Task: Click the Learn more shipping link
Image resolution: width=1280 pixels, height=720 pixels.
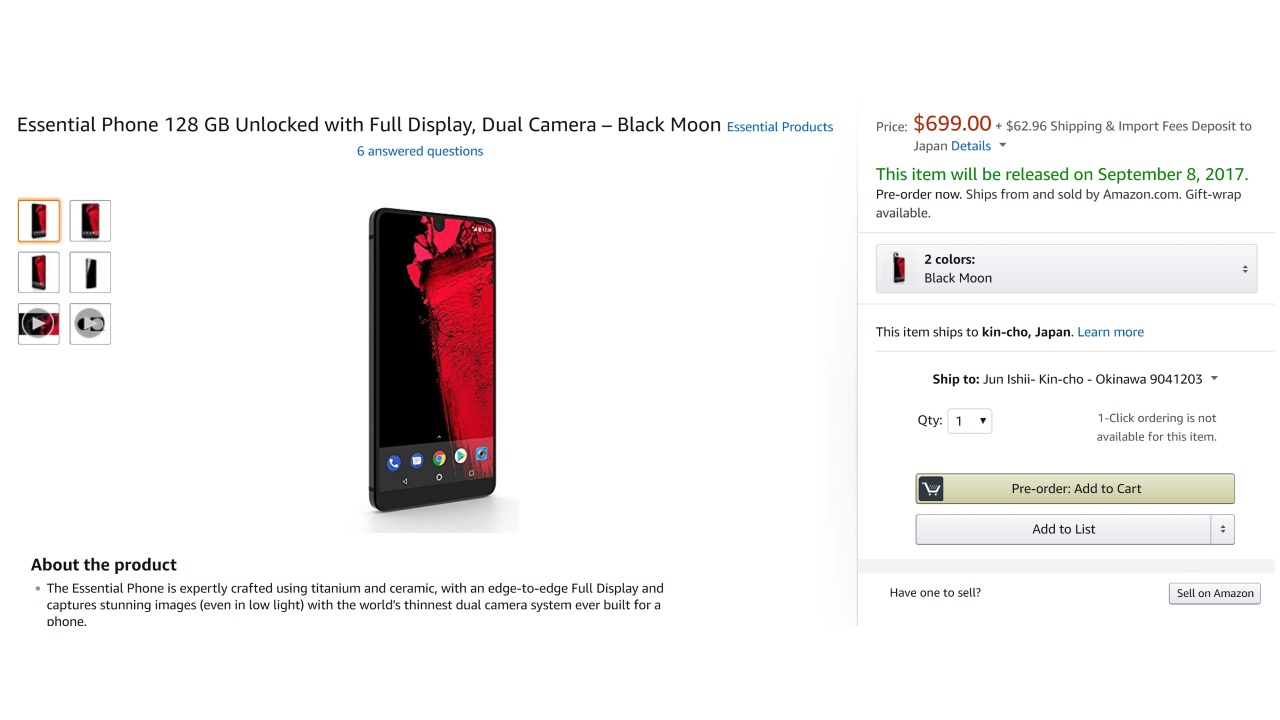Action: coord(1110,332)
